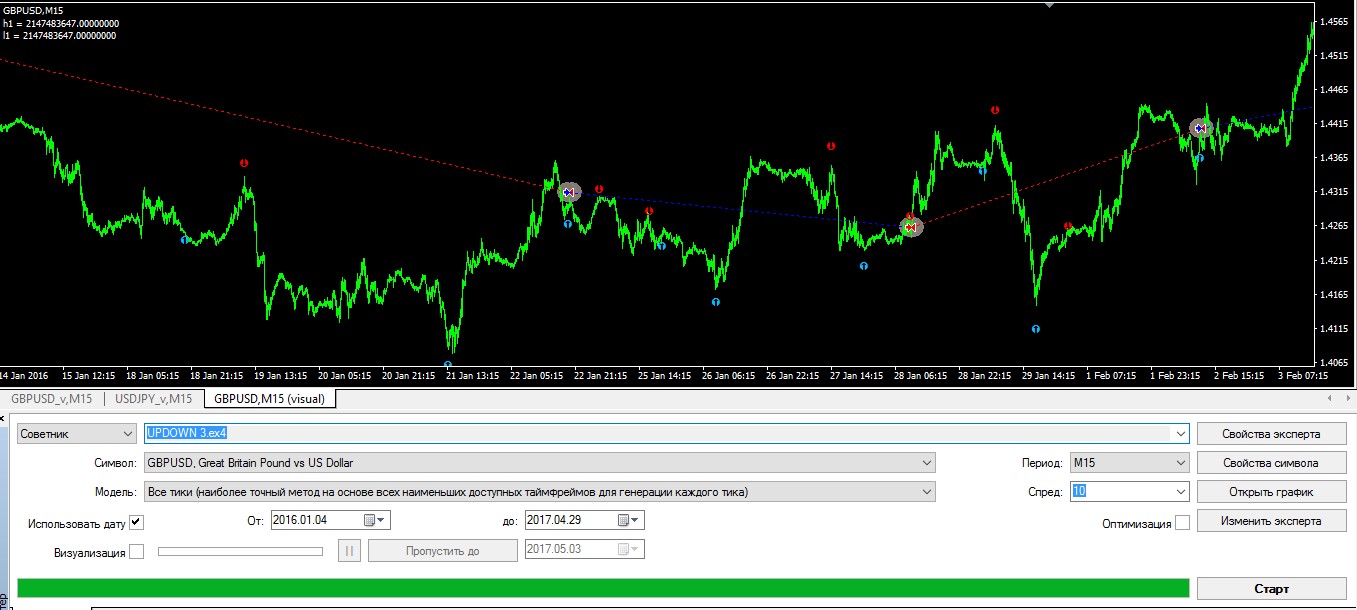The image size is (1357, 610).
Task: Open the "Символ" GBPUSD dropdown
Action: tap(539, 463)
